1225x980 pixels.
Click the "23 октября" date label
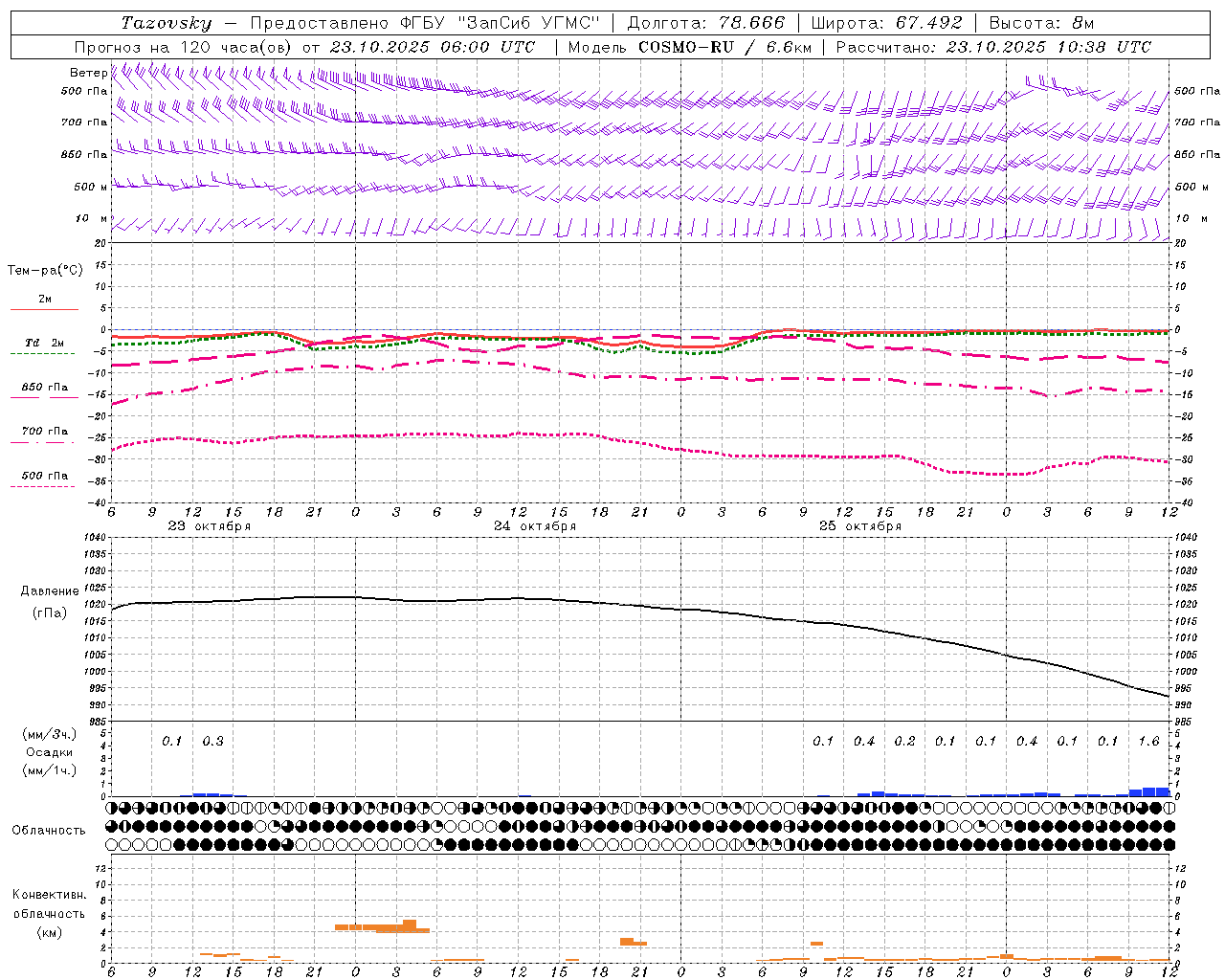(x=210, y=526)
